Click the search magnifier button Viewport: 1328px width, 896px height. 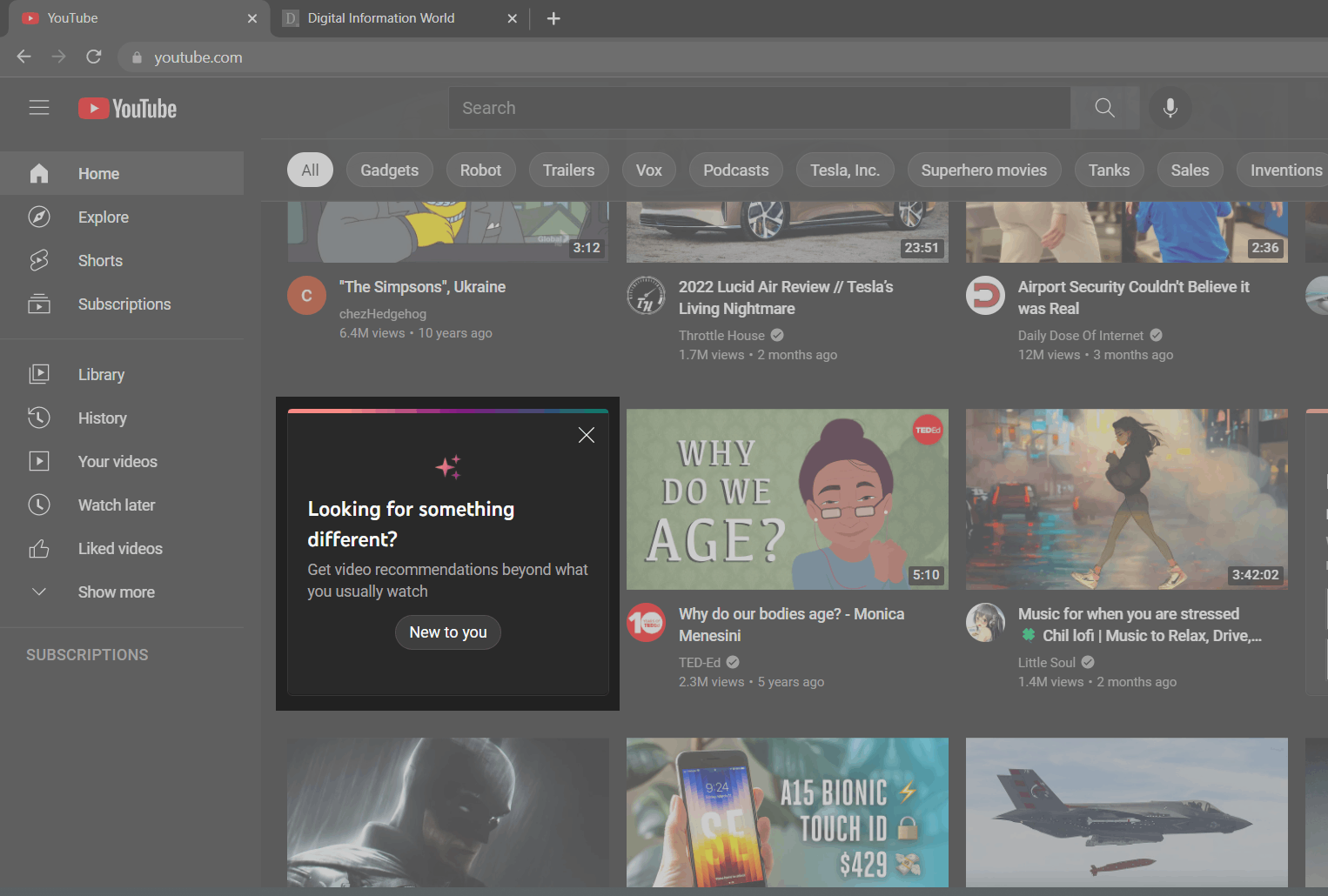(1104, 108)
